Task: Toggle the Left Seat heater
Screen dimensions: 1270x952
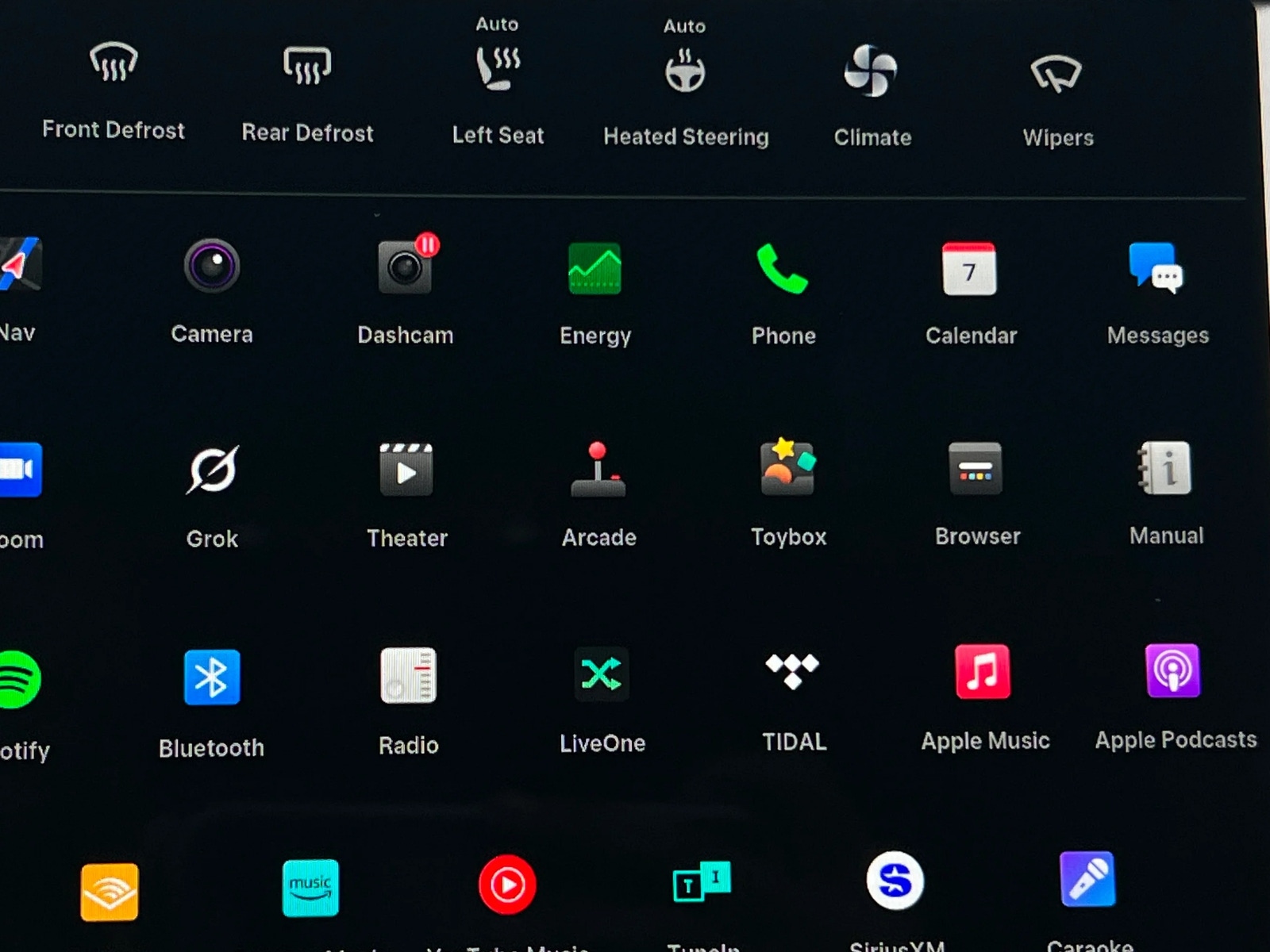Action: tap(498, 68)
